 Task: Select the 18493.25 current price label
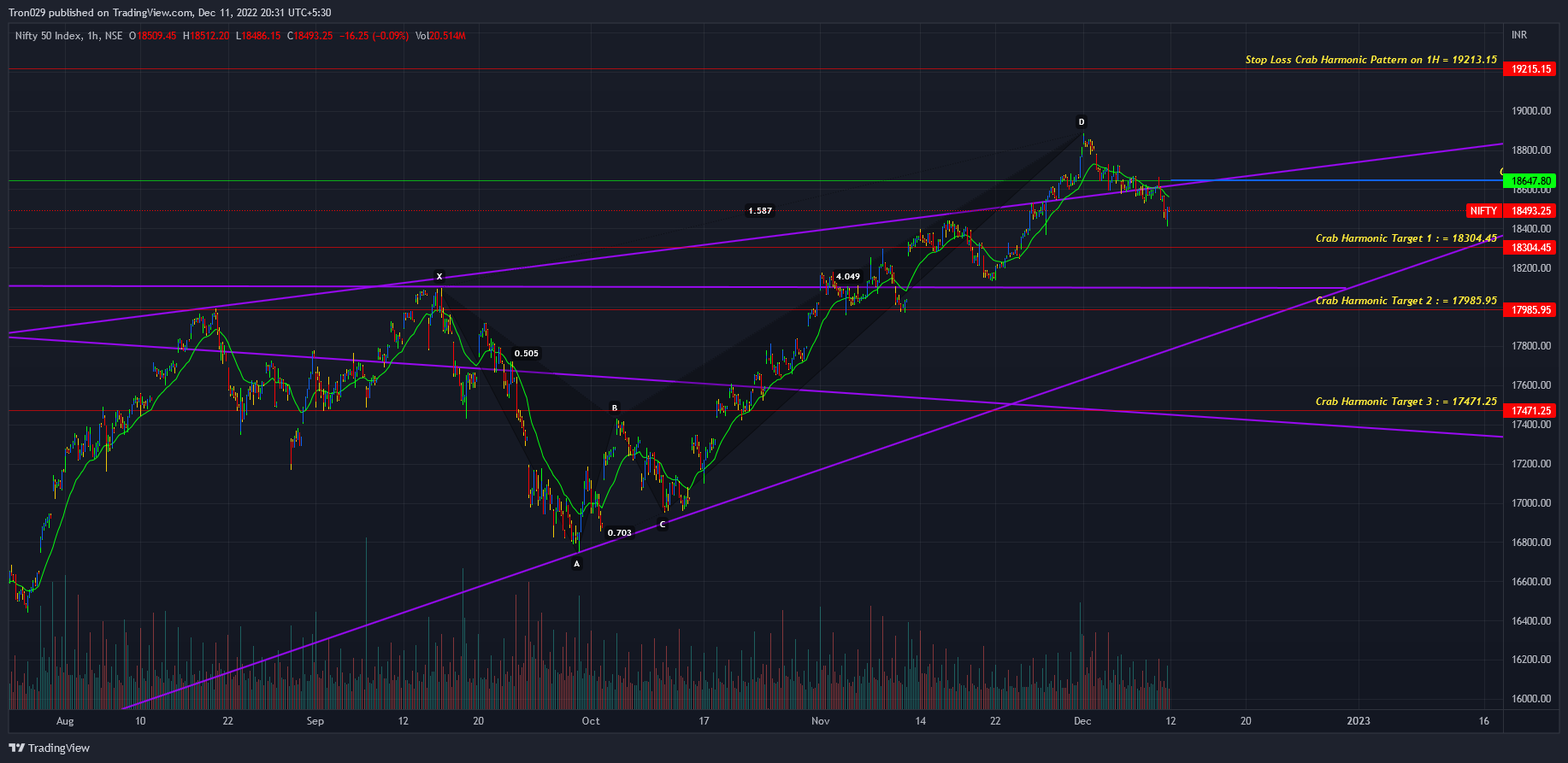pyautogui.click(x=1530, y=211)
